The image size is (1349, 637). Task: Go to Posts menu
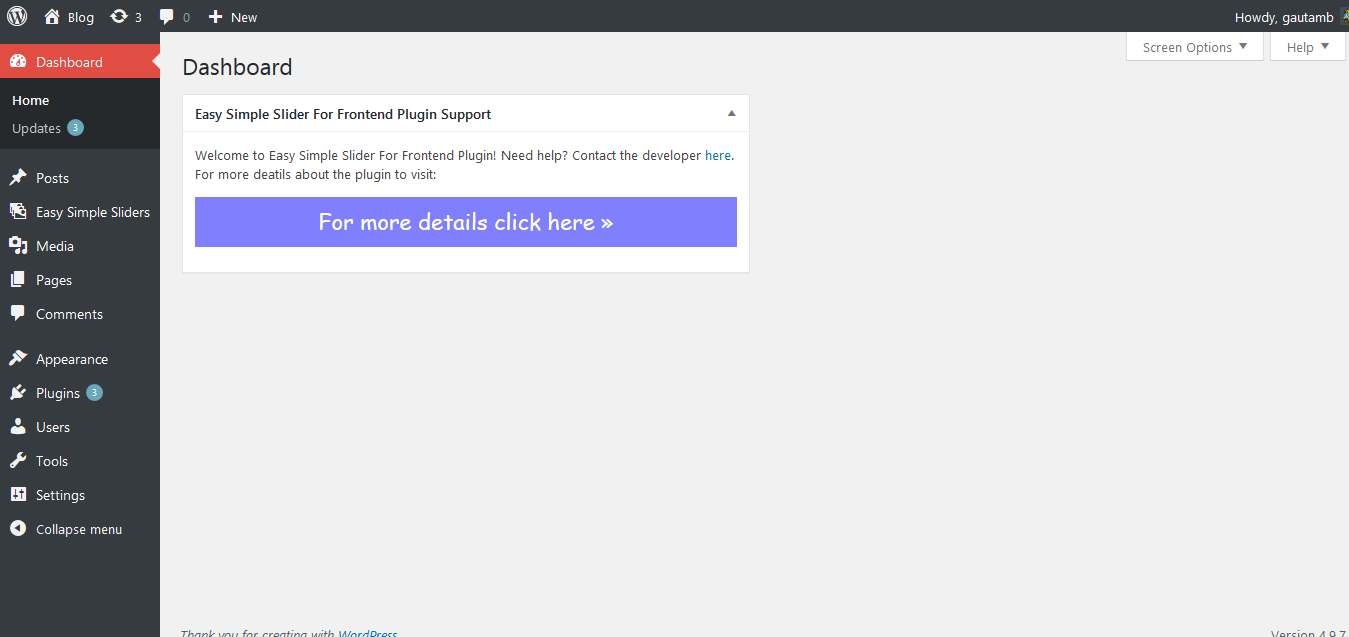(52, 178)
